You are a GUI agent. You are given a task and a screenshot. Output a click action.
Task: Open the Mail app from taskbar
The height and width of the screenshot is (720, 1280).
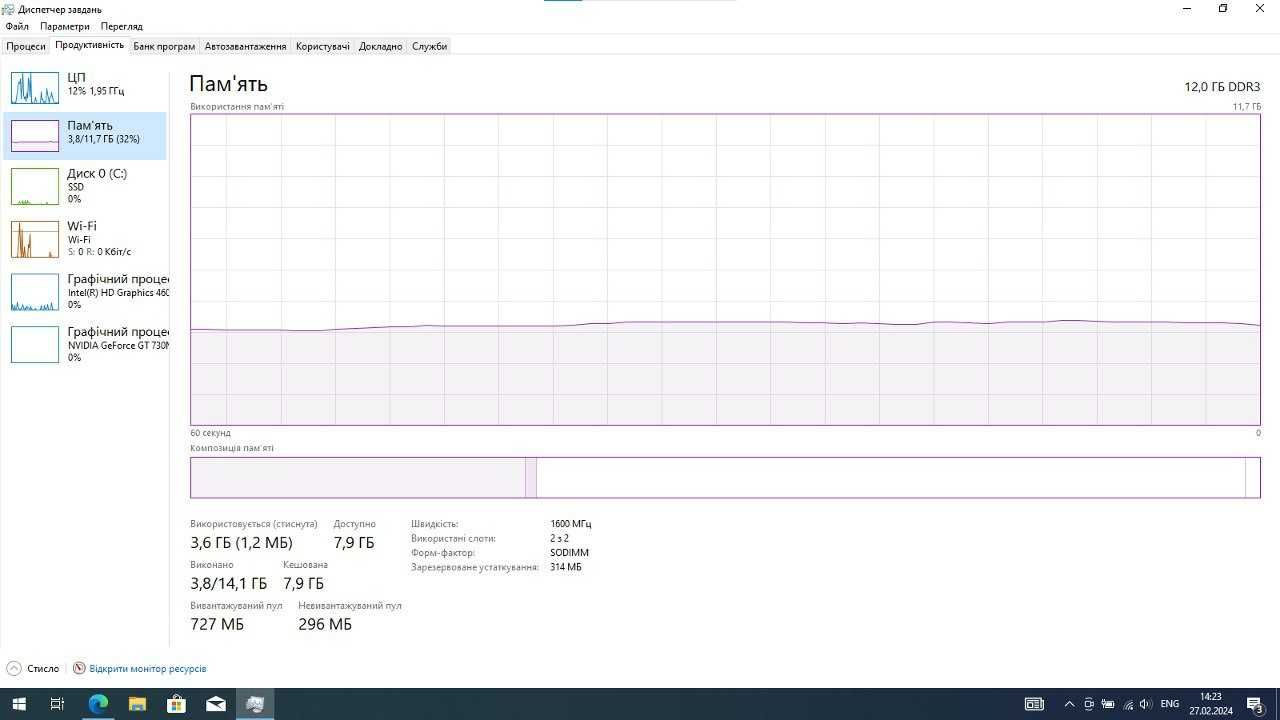coord(216,704)
